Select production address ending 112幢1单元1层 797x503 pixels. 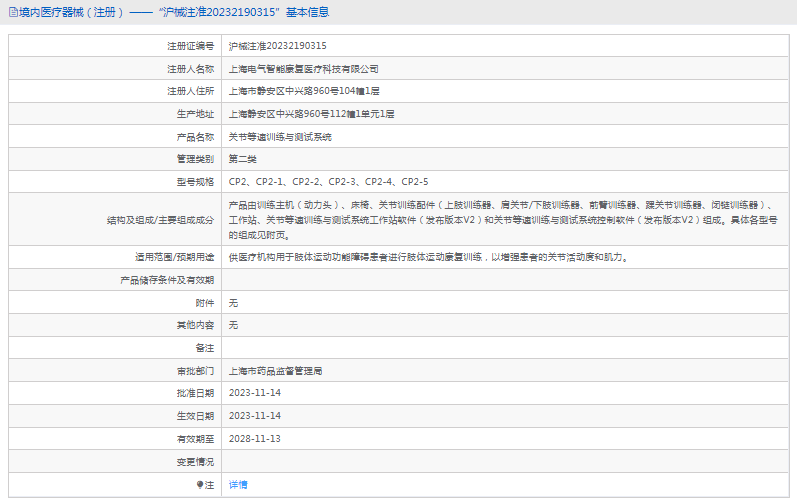pyautogui.click(x=312, y=114)
